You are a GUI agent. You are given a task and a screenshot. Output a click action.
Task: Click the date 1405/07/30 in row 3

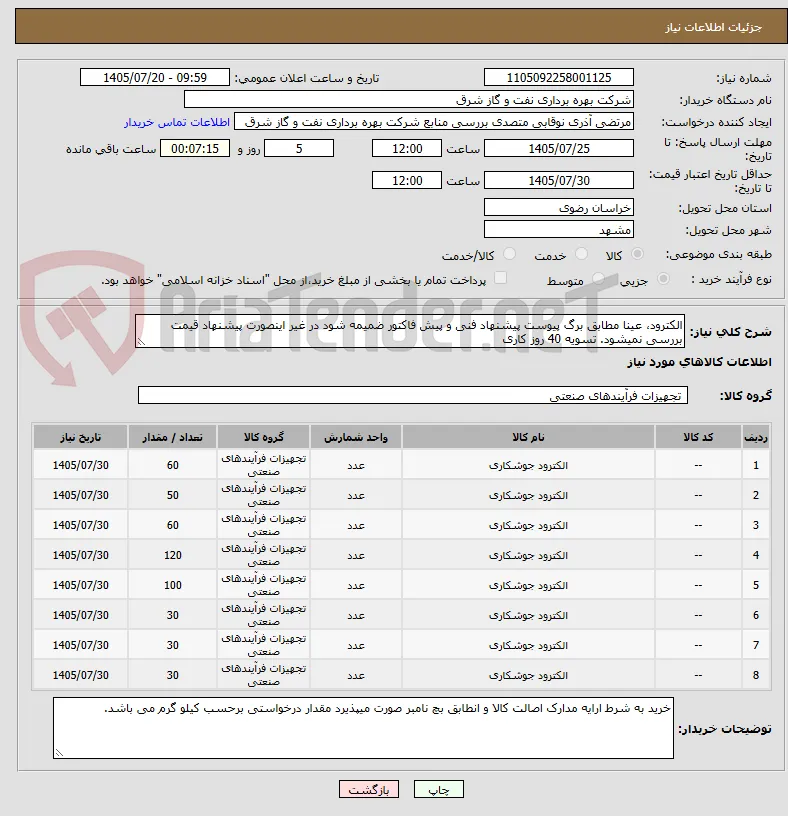point(81,525)
